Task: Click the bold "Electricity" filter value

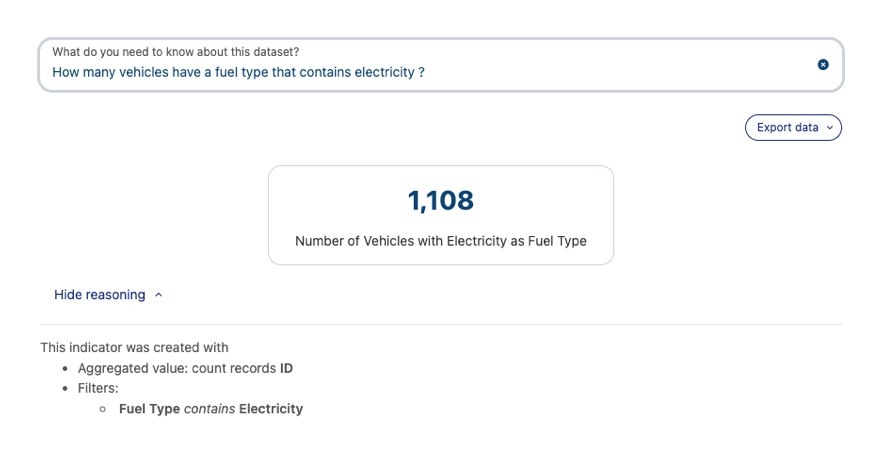Action: pos(270,409)
